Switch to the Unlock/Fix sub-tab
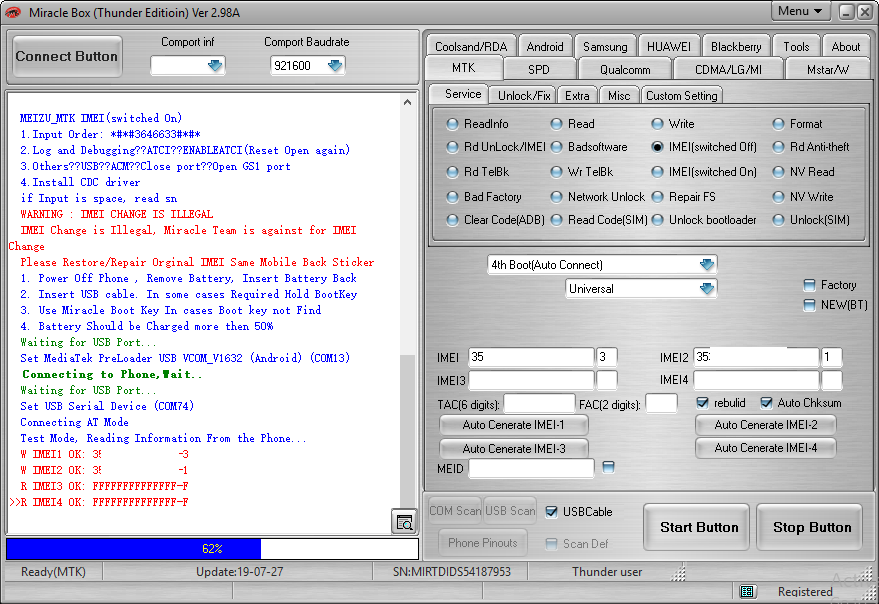 pos(524,96)
